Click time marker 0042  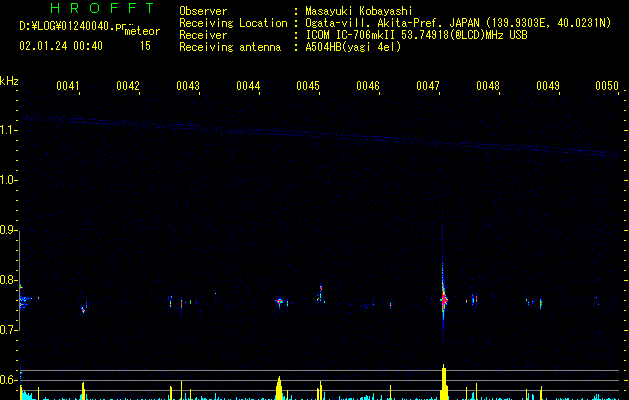[128, 85]
